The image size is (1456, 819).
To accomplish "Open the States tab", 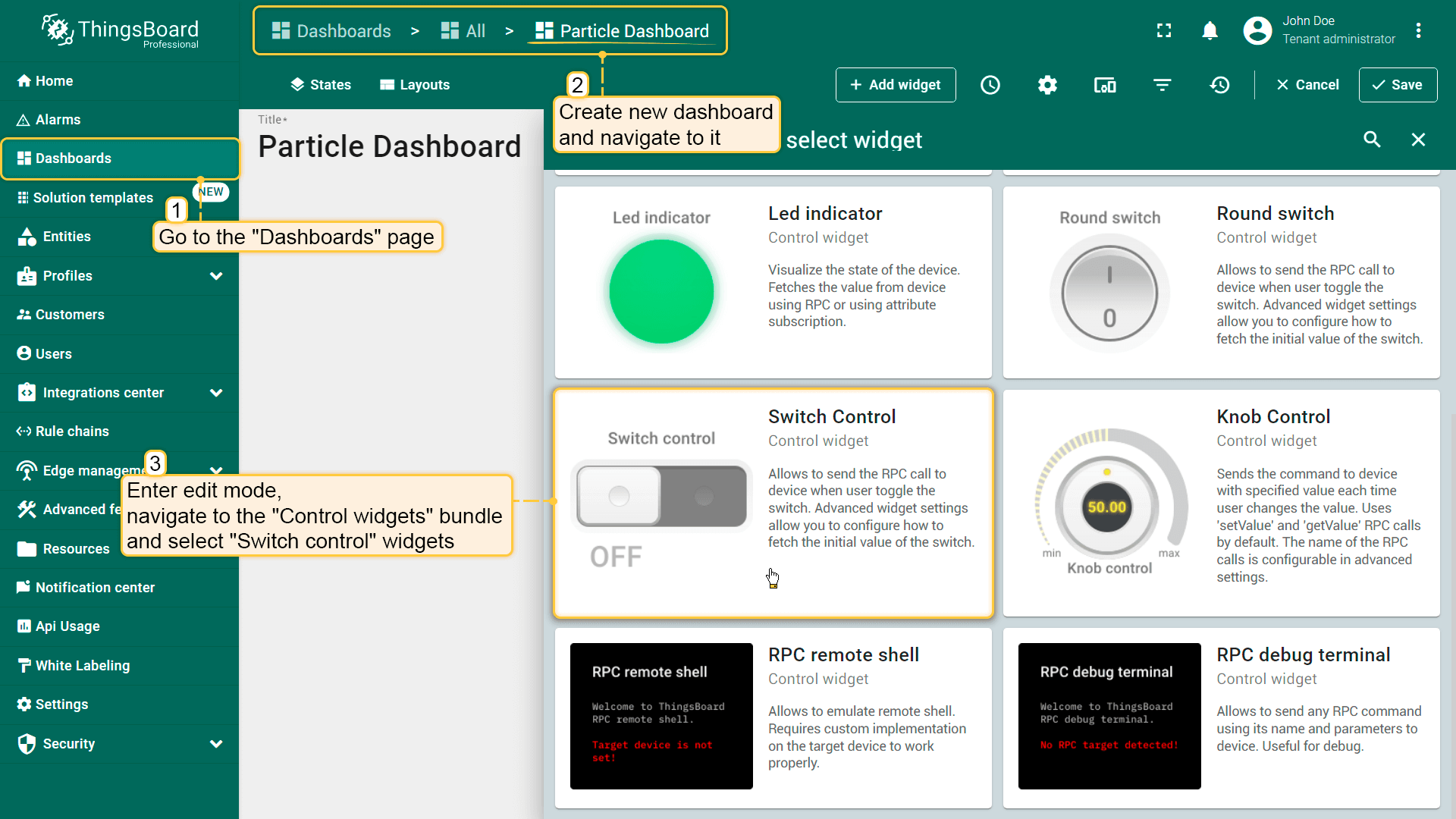I will click(321, 85).
